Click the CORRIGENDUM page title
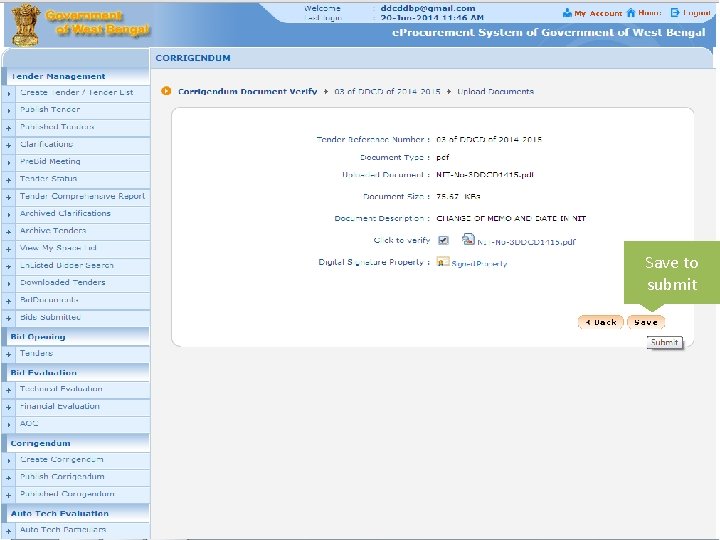The height and width of the screenshot is (540, 720). pyautogui.click(x=193, y=58)
